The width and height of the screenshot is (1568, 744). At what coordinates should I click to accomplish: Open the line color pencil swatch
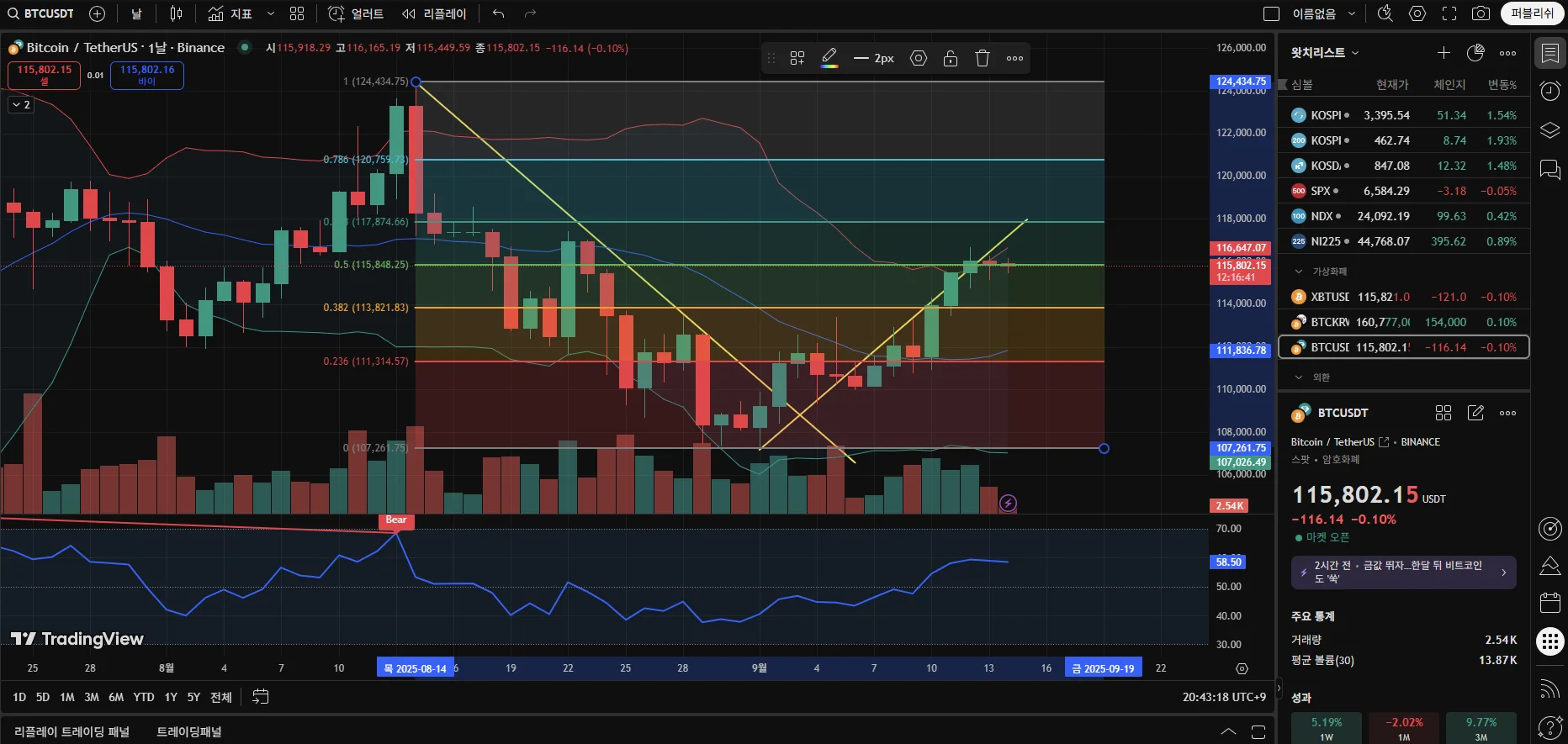click(829, 58)
